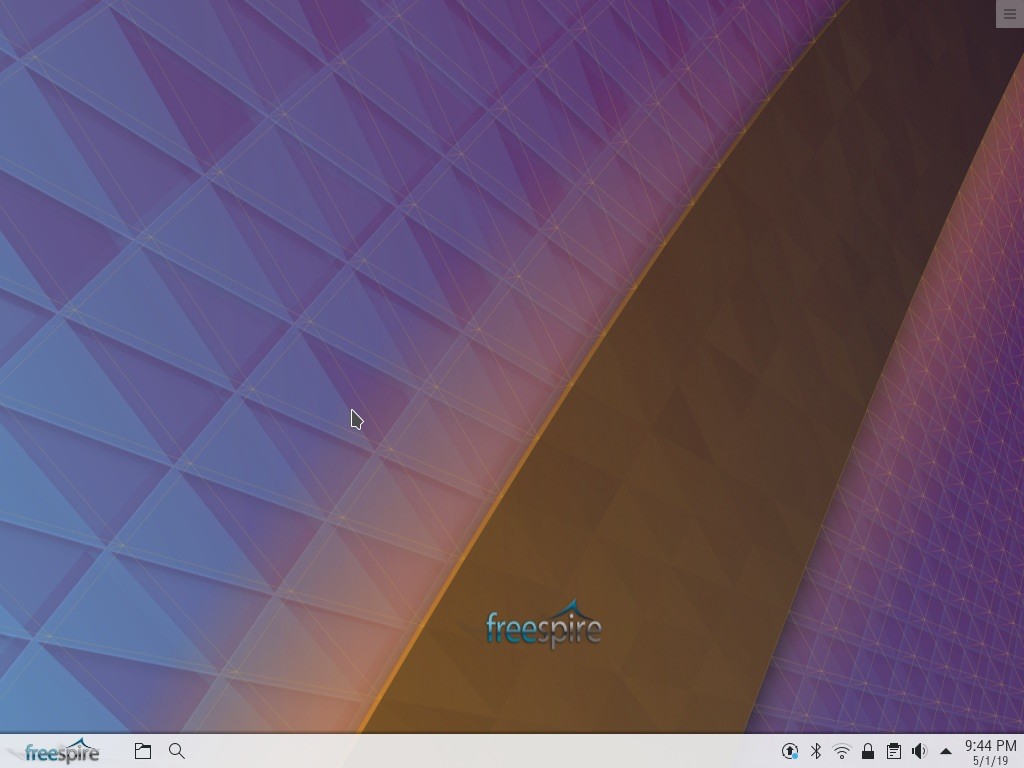Open the desktop toolbox in the top-right corner

[x=1009, y=13]
